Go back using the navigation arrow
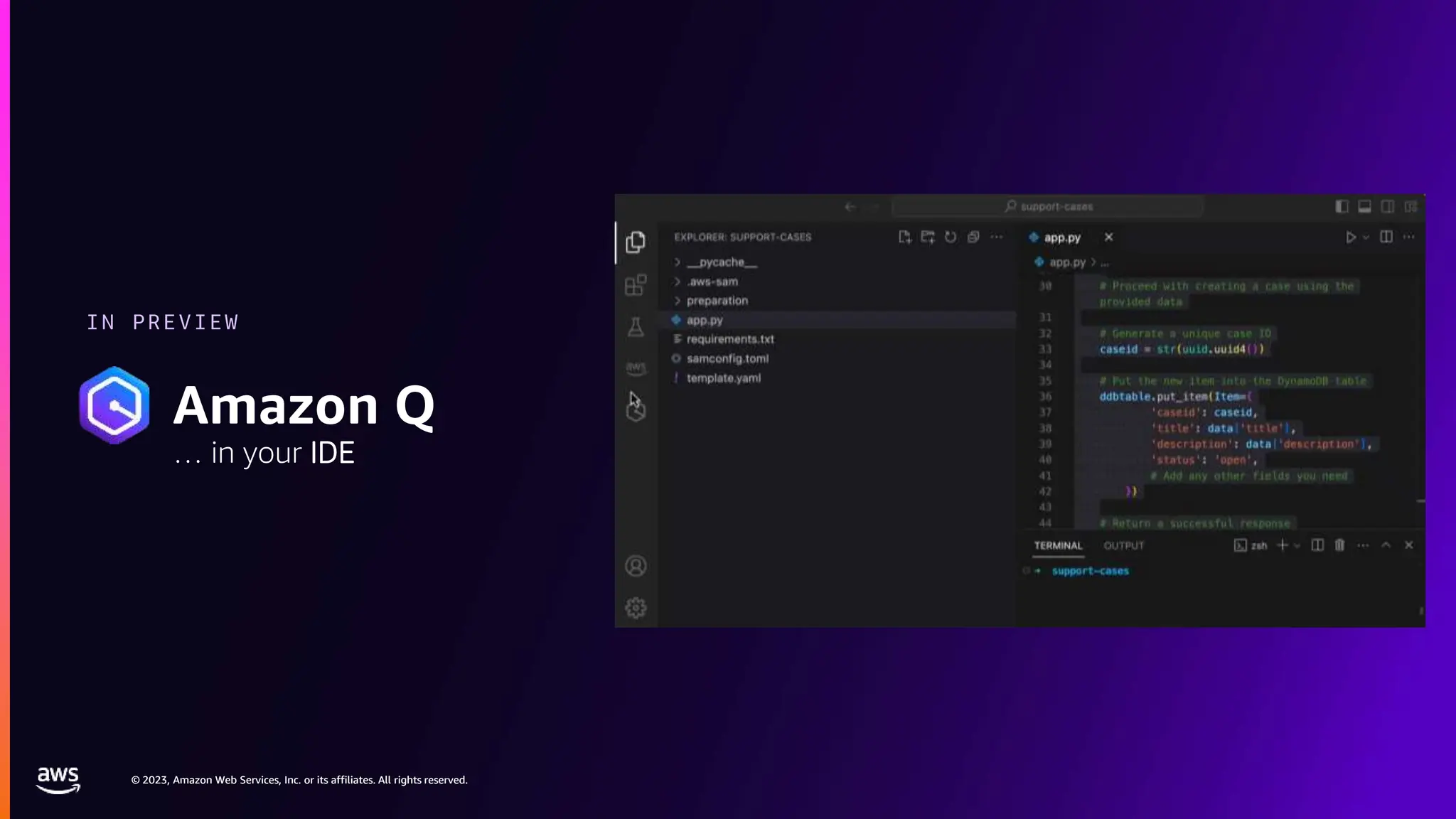 pyautogui.click(x=850, y=207)
